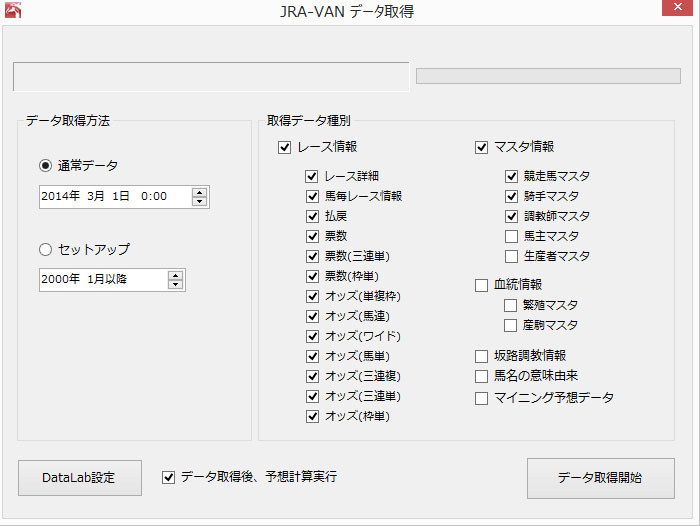Viewport: 700px width, 526px height.
Task: Check the 馬主マスタ option
Action: pos(511,236)
